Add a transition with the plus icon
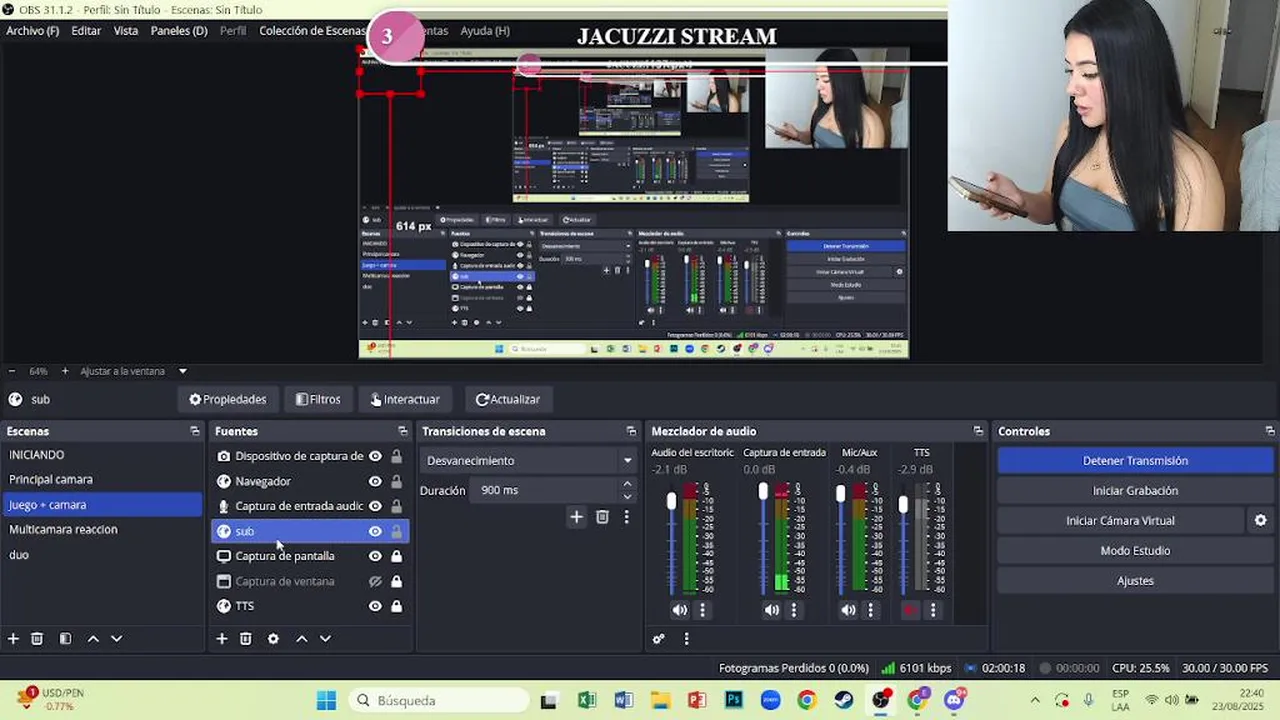The height and width of the screenshot is (720, 1280). tap(576, 517)
